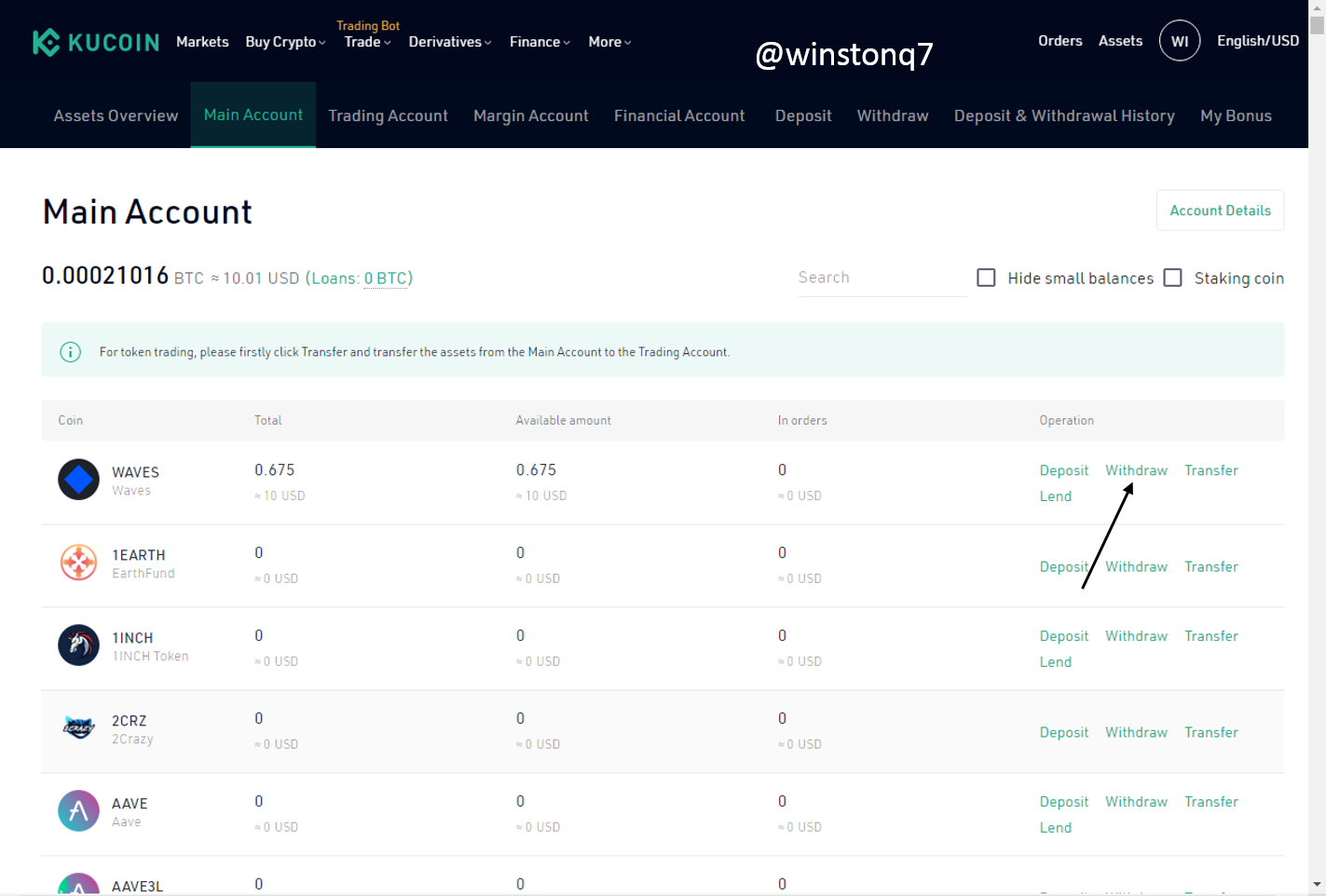Screen dimensions: 1326x896
Task: Expand the More dropdown menu
Action: click(609, 42)
